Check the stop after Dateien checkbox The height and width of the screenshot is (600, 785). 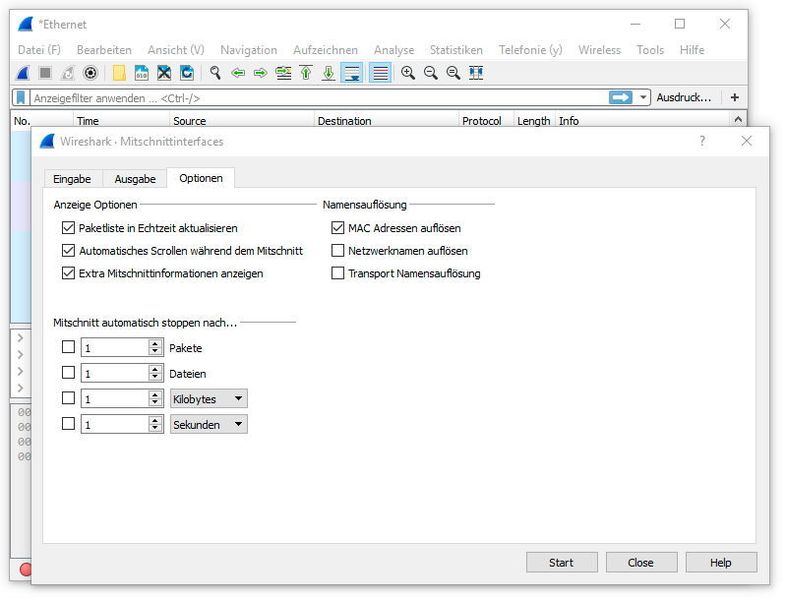point(68,373)
